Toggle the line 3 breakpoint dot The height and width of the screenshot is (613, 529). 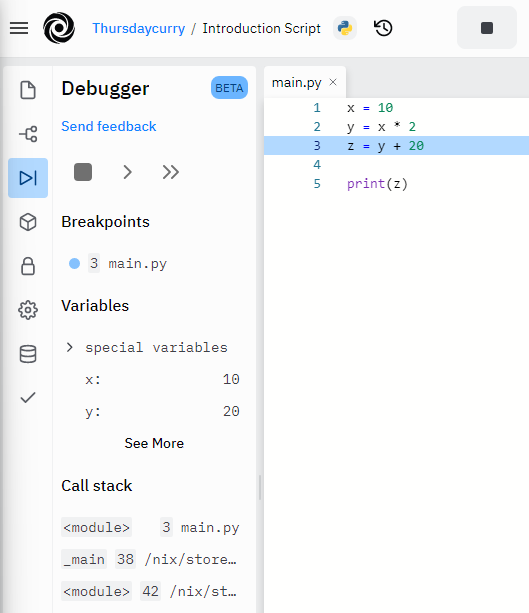click(74, 263)
